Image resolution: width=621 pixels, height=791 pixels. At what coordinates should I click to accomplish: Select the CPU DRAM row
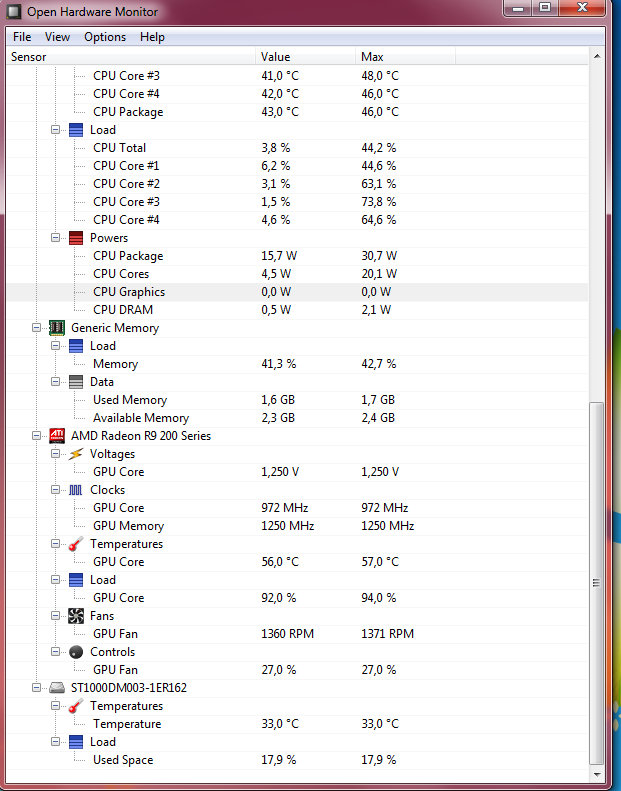[297, 310]
